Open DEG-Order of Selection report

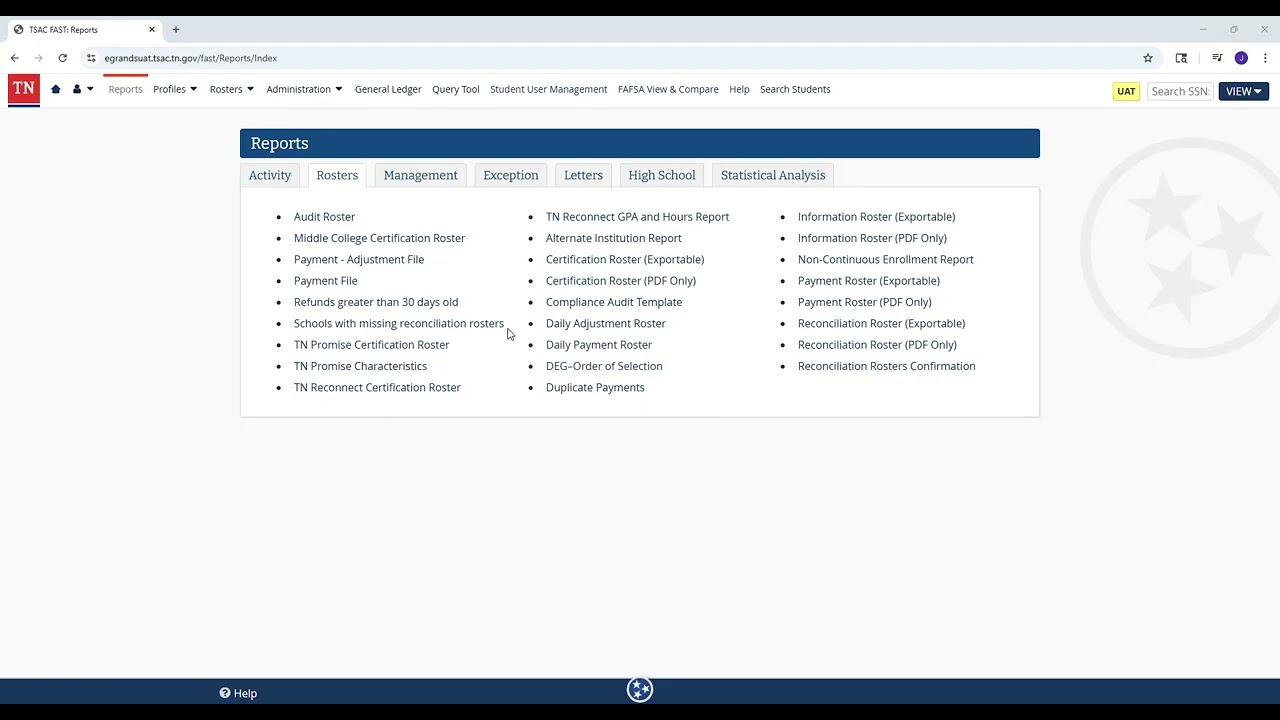tap(604, 366)
